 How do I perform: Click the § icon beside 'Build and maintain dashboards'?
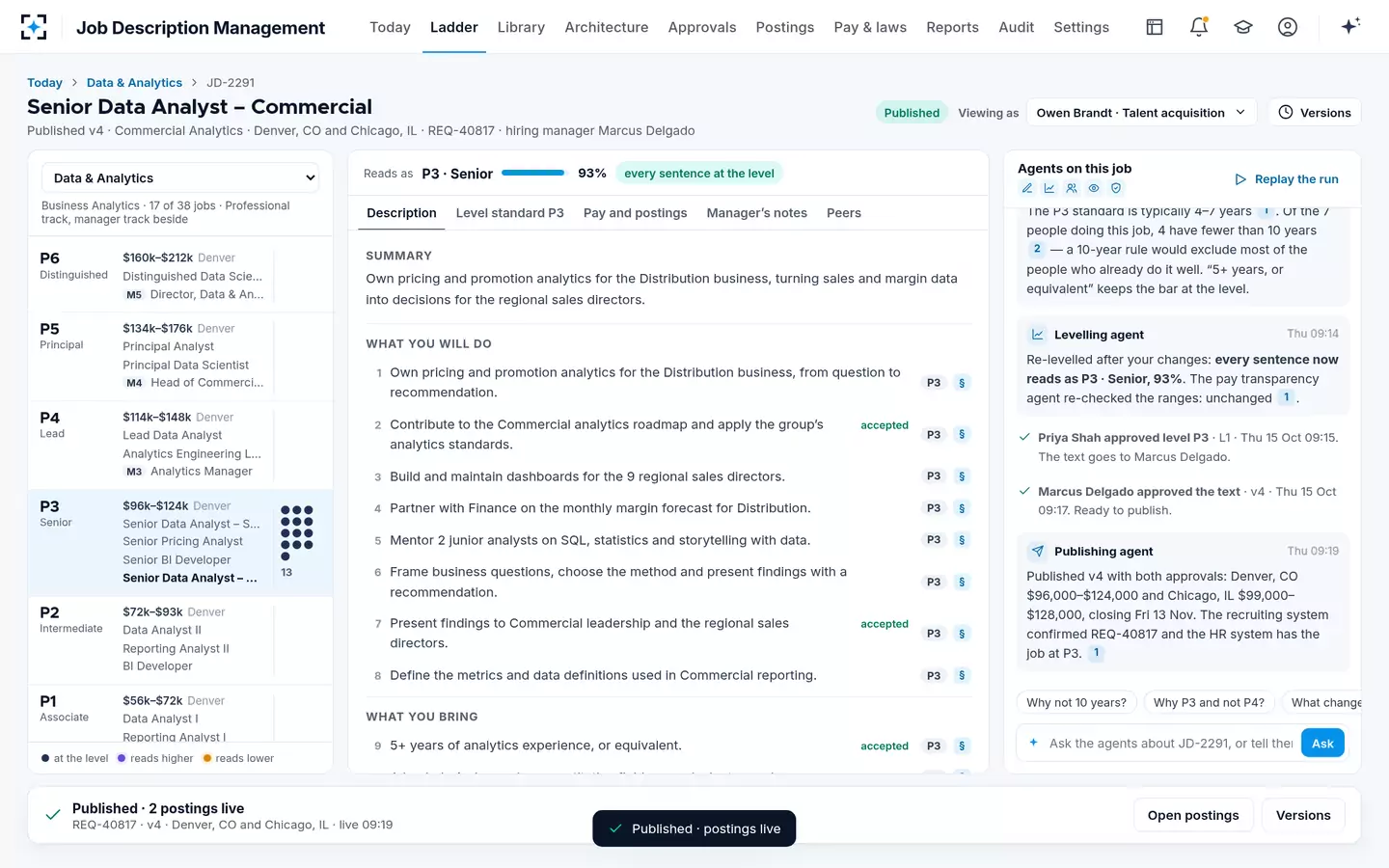tap(962, 476)
